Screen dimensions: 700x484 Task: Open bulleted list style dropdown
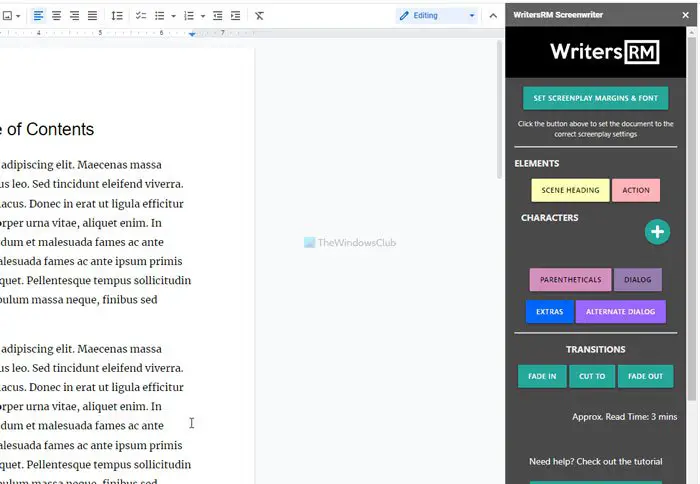pos(174,16)
